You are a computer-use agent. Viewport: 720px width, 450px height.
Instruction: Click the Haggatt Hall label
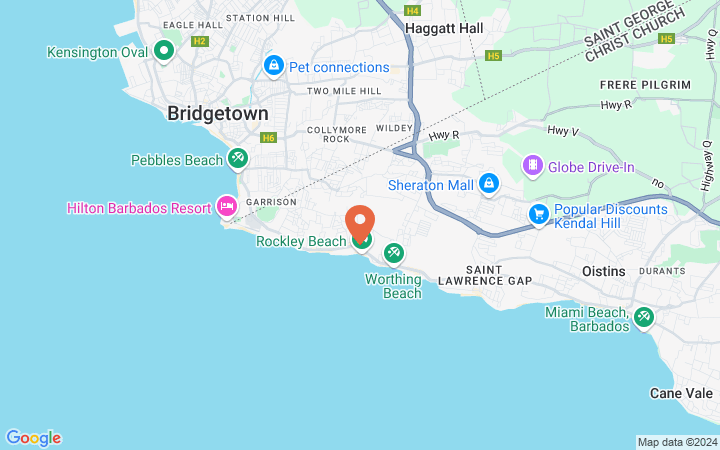(444, 28)
